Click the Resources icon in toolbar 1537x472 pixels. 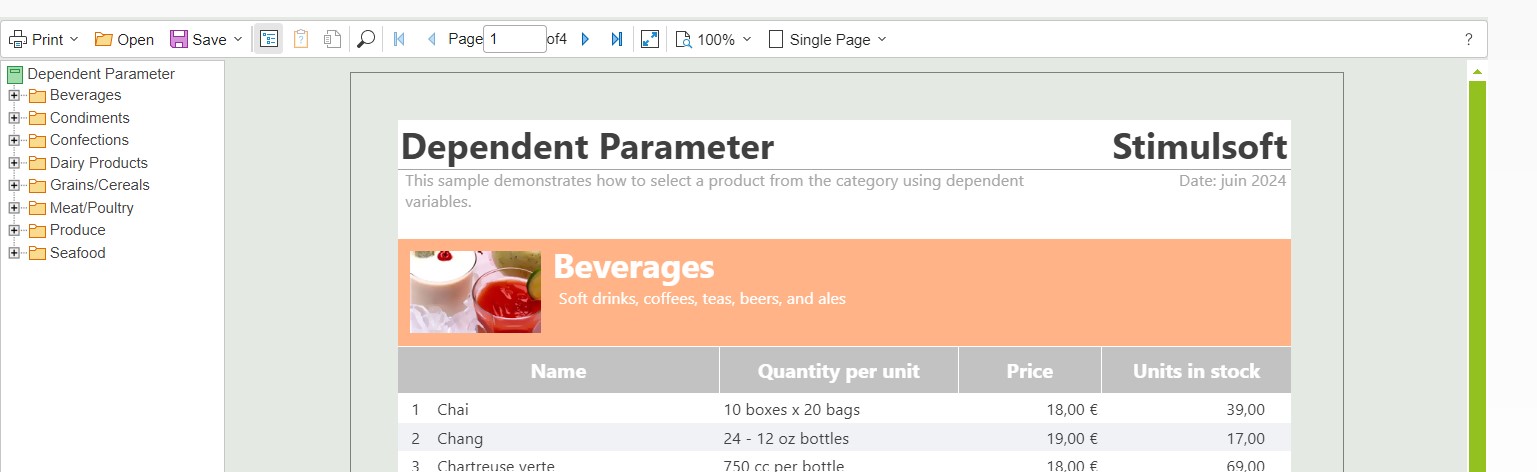point(333,39)
